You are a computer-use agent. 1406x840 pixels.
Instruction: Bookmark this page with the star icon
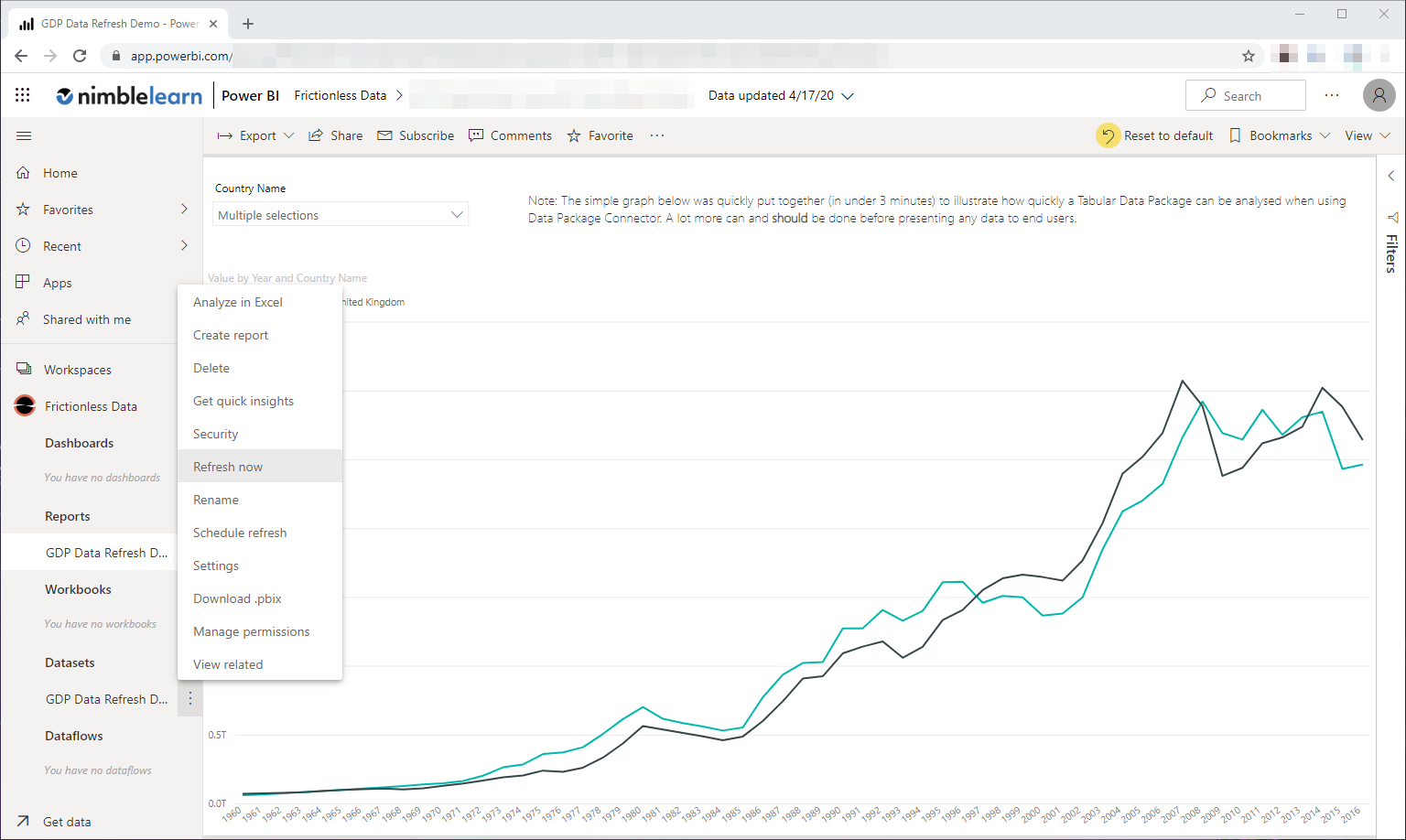[x=1249, y=56]
